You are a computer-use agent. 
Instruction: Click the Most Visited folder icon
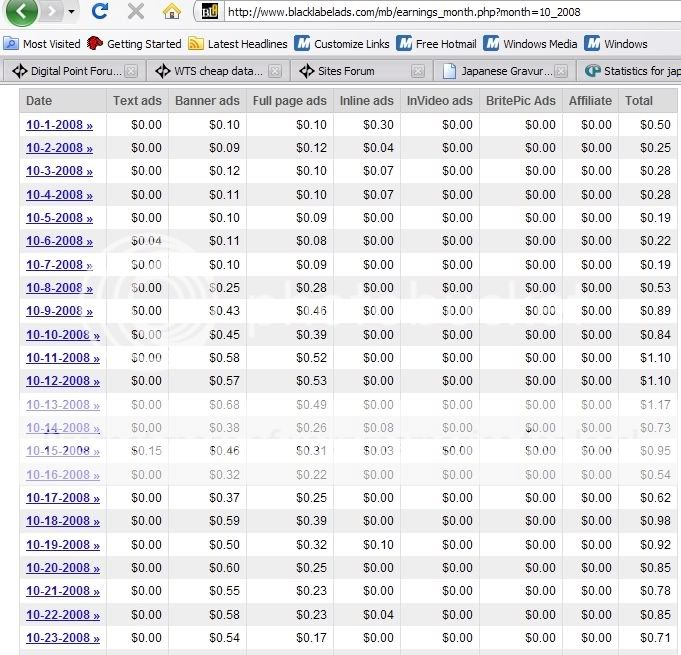11,44
